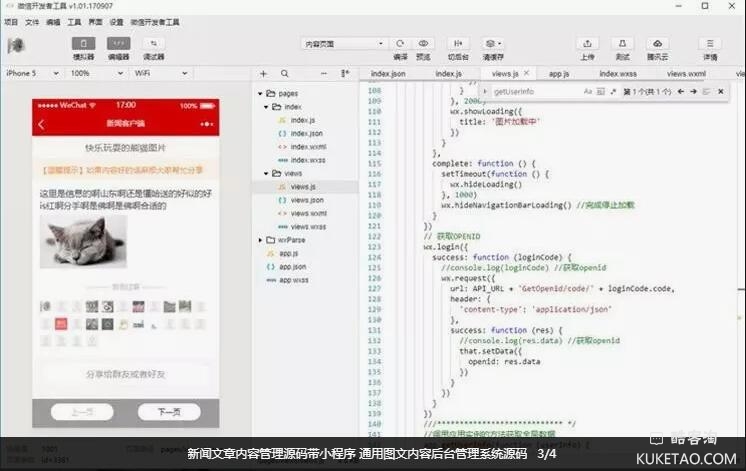Select views.js in the file tree

(303, 187)
